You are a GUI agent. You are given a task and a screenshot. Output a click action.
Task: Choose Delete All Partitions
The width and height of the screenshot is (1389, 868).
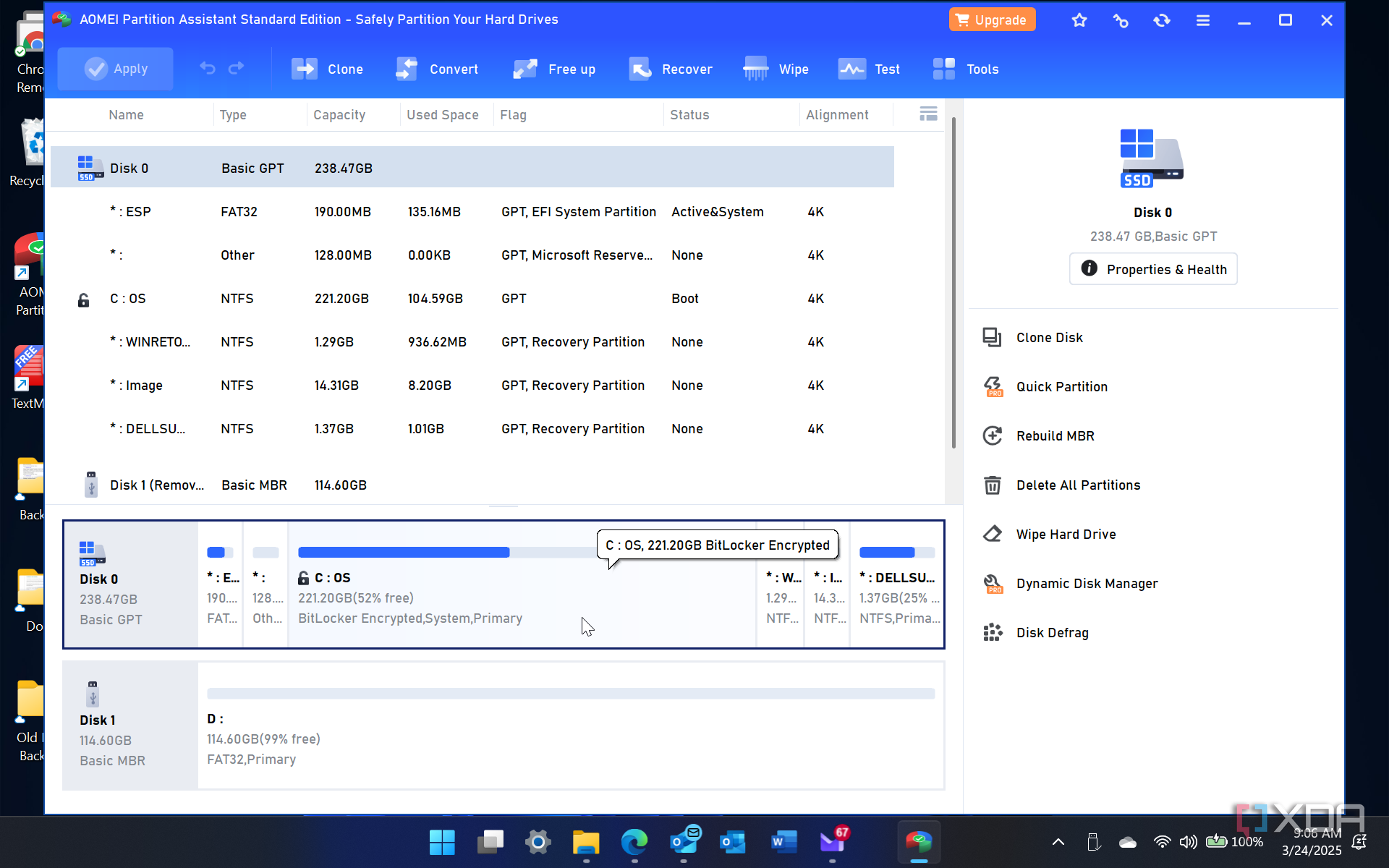click(x=1061, y=485)
